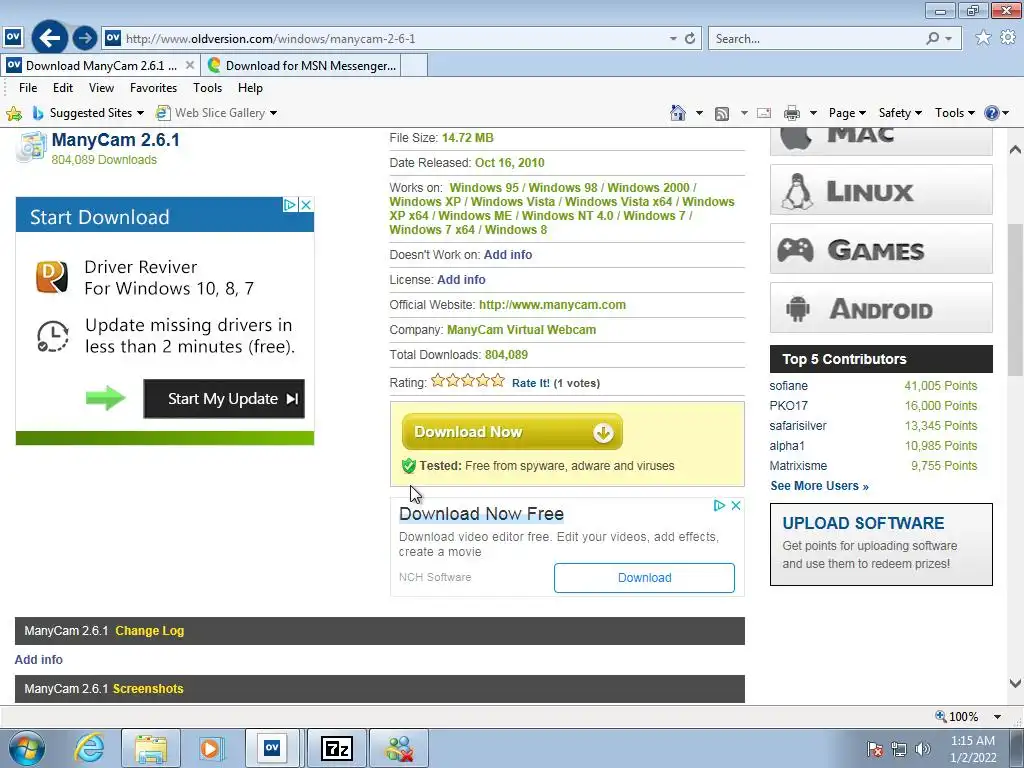The width and height of the screenshot is (1024, 768).
Task: Click the yellow Download Now button
Action: tap(512, 432)
